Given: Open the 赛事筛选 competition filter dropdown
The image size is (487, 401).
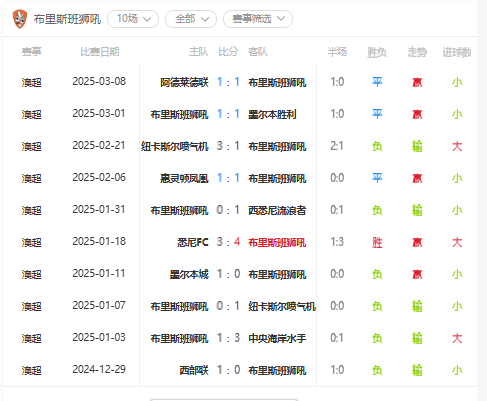Looking at the screenshot, I should (258, 19).
